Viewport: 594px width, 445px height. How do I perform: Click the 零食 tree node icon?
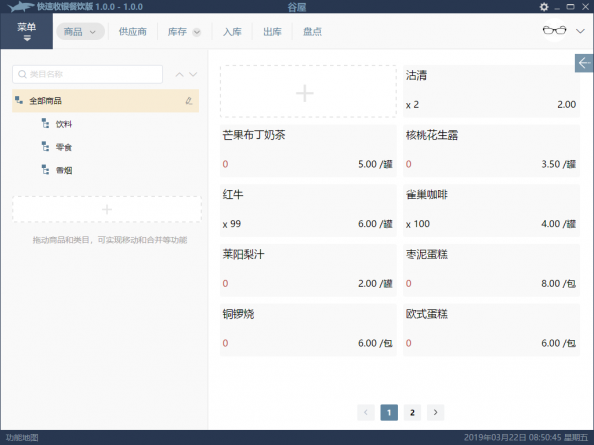coord(45,147)
